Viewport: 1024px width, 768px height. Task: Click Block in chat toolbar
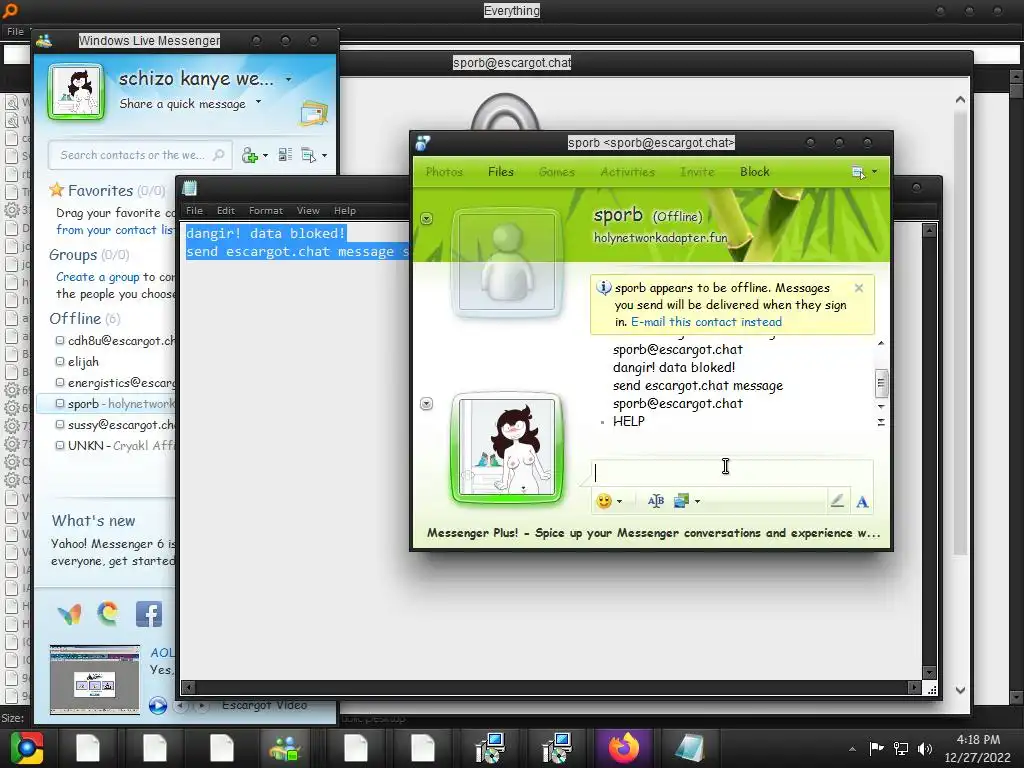tap(754, 172)
